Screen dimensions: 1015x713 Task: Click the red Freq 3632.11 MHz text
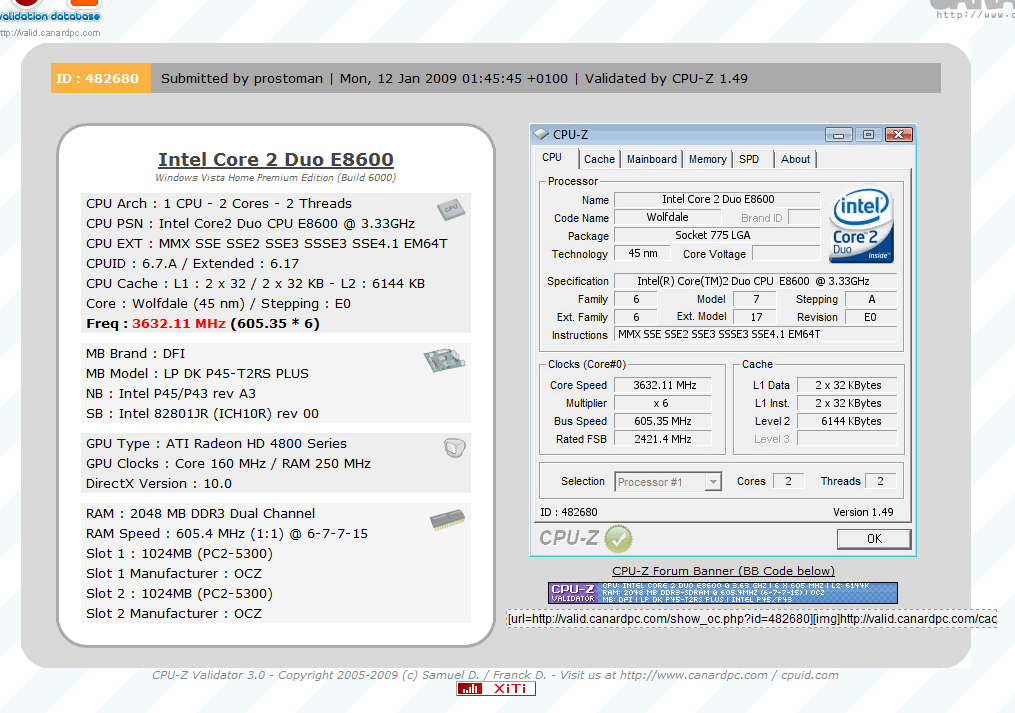point(179,324)
